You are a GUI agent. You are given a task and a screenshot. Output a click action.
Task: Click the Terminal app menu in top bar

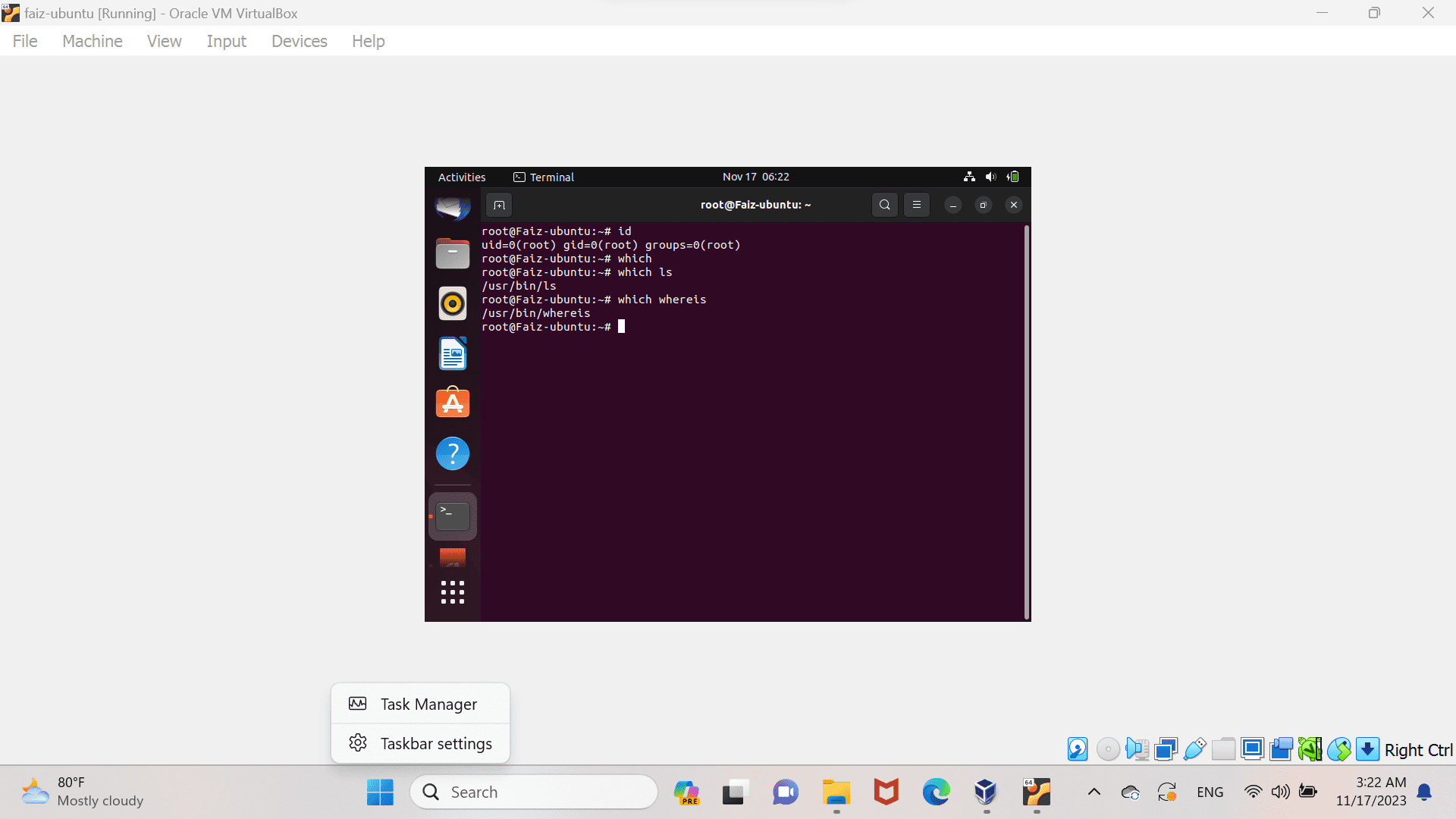[x=544, y=177]
